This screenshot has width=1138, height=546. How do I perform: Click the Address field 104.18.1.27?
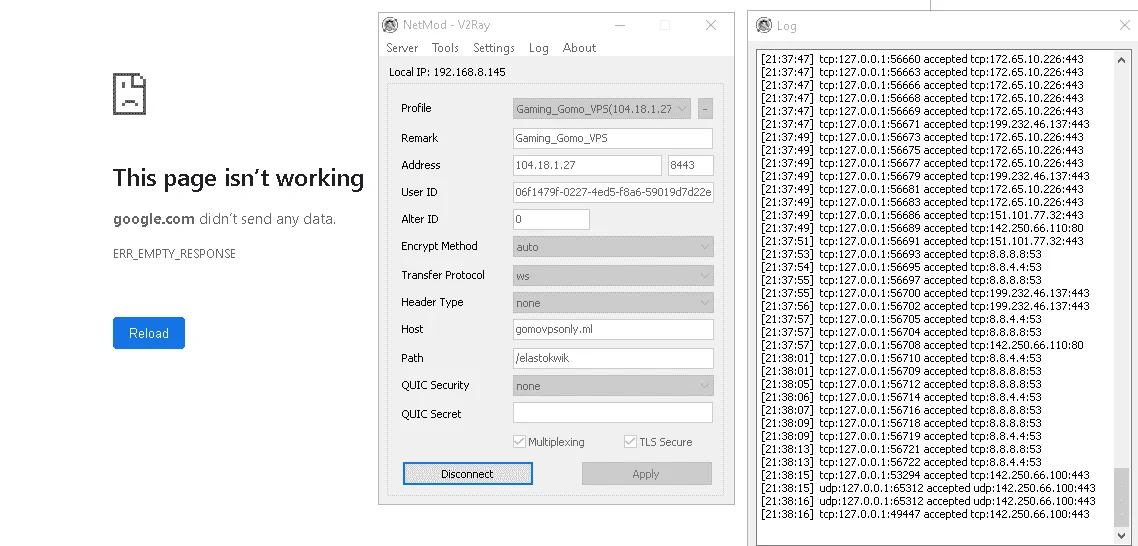tap(587, 165)
